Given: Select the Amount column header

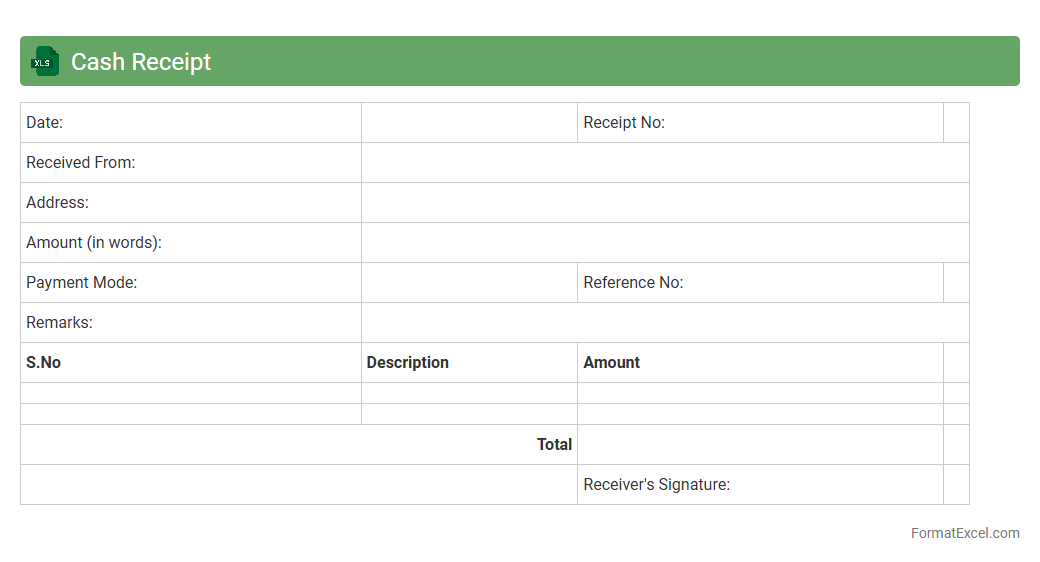Looking at the screenshot, I should [x=759, y=363].
